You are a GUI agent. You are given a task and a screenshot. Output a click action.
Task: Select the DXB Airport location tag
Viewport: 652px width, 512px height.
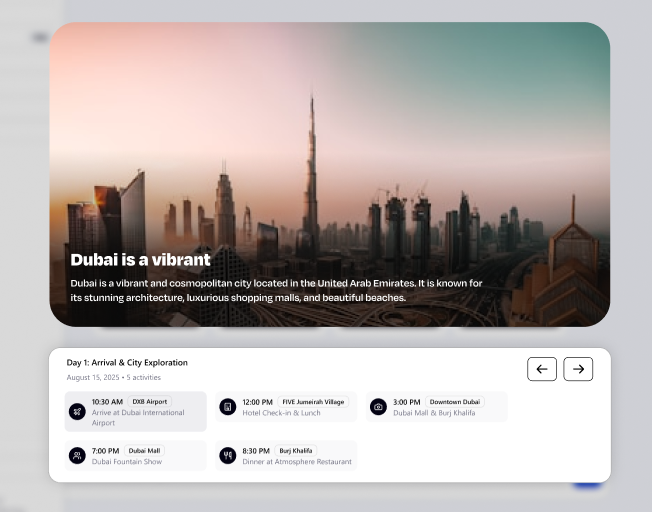click(x=150, y=402)
